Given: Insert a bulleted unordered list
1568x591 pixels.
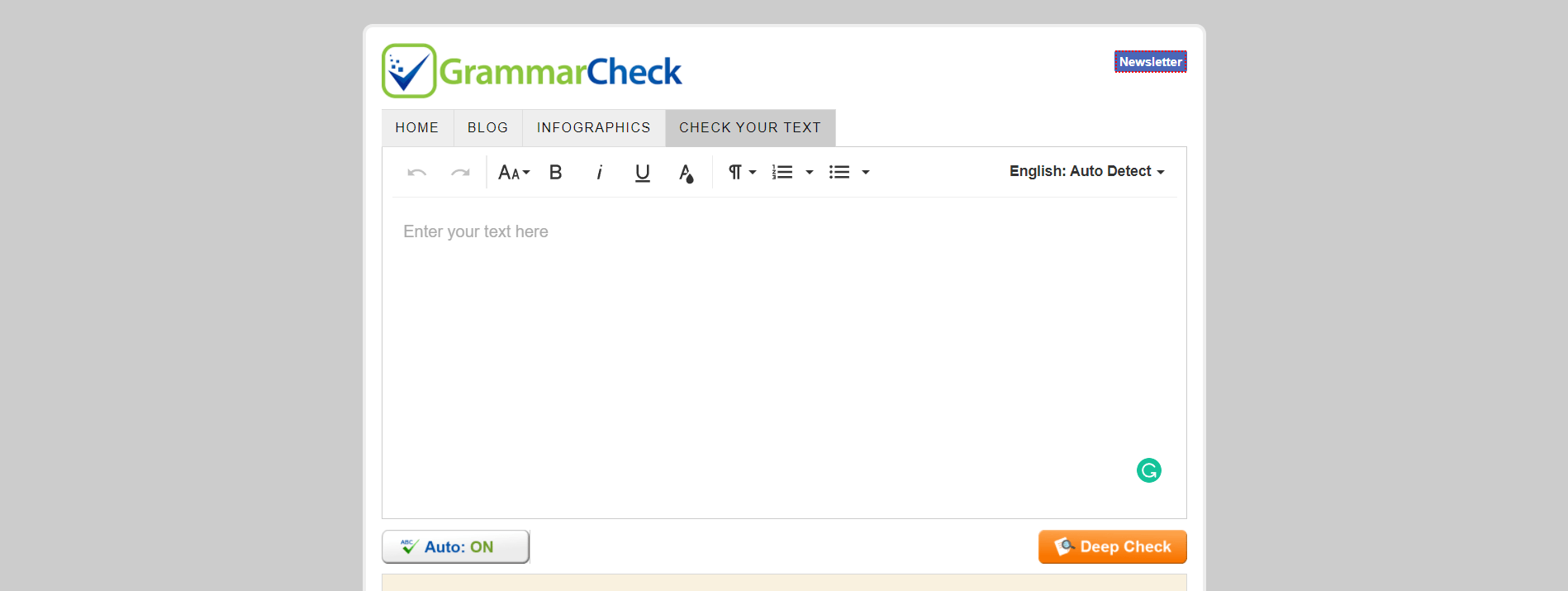Looking at the screenshot, I should point(839,172).
